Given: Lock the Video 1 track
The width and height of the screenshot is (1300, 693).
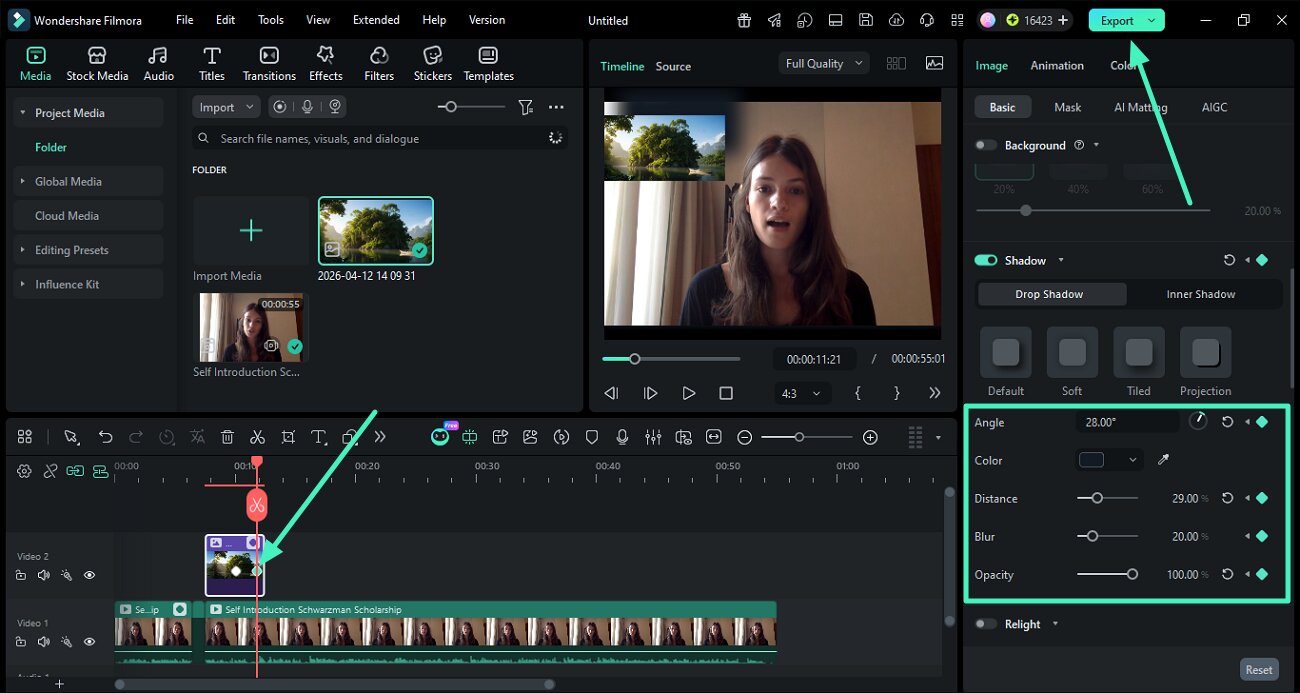Looking at the screenshot, I should 21,641.
